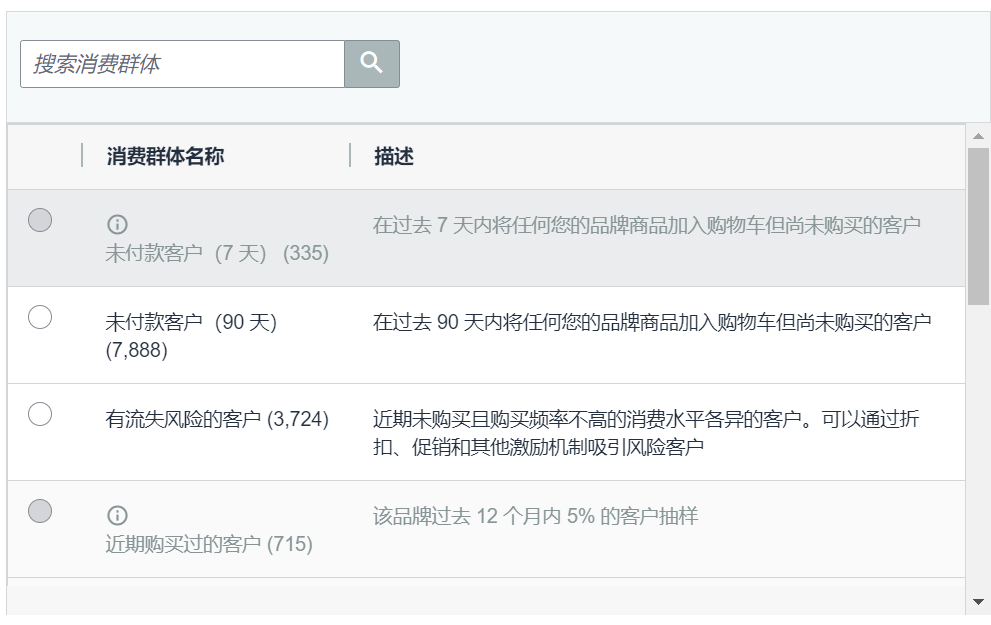Click the scrollbar down arrow
This screenshot has height=625, width=991.
(x=978, y=602)
